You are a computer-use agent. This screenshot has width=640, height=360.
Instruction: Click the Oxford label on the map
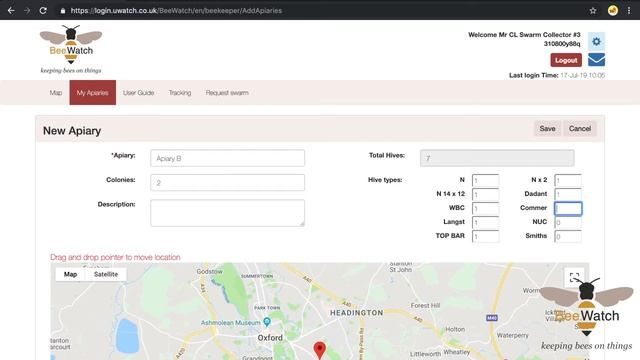click(270, 338)
